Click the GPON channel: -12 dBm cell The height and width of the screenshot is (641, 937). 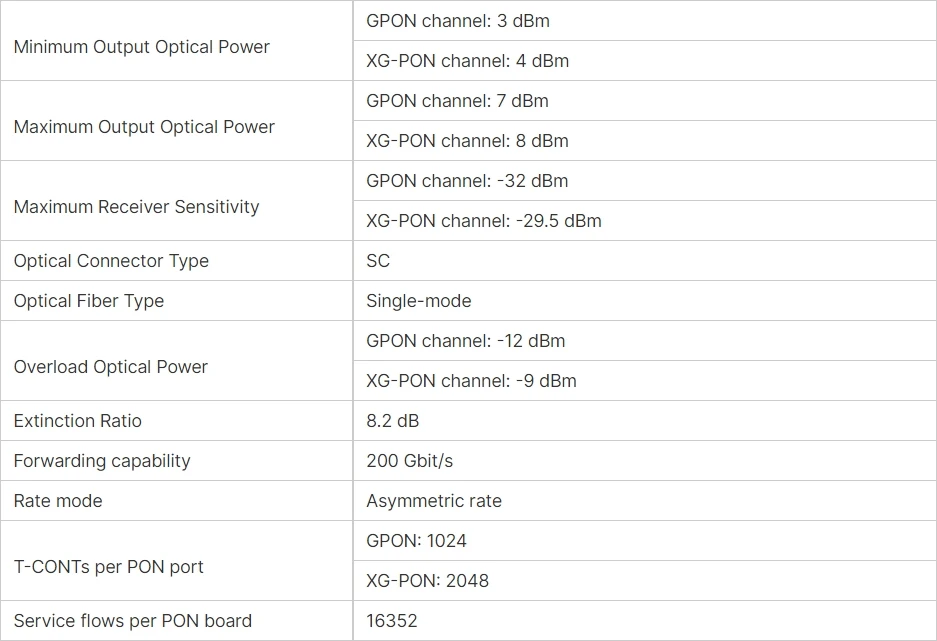point(466,341)
